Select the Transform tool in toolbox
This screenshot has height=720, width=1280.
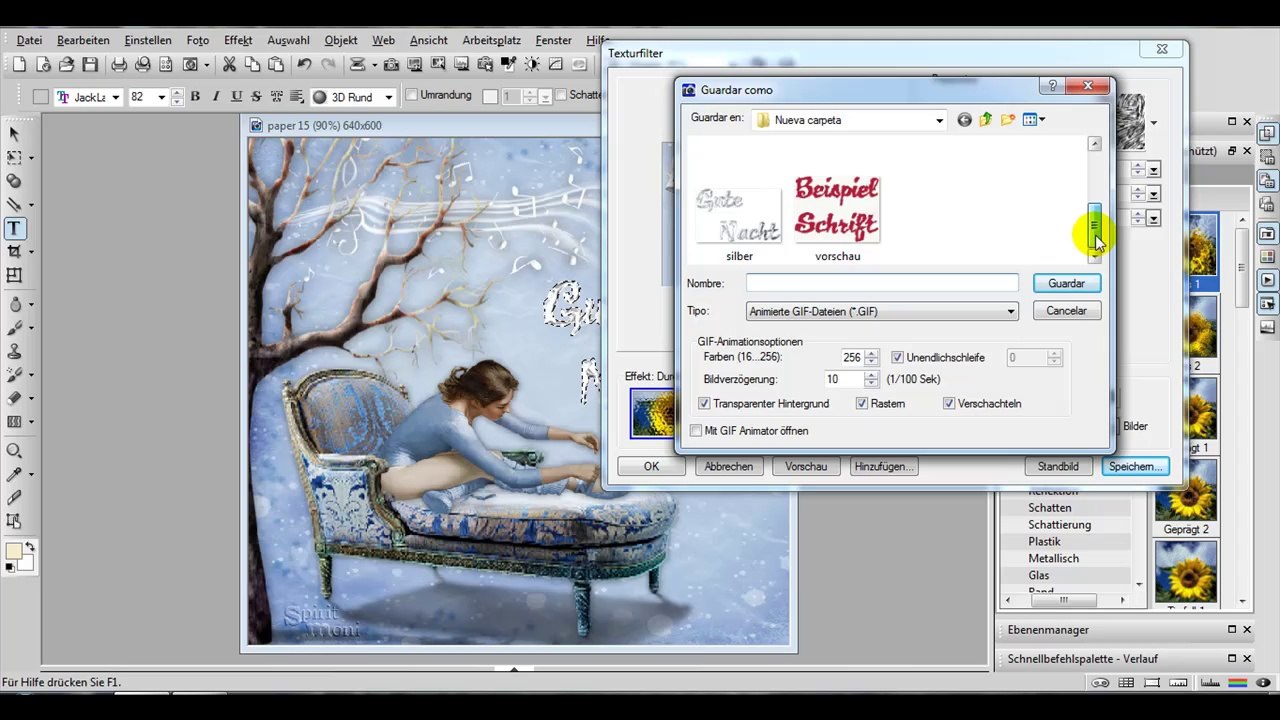pos(15,275)
